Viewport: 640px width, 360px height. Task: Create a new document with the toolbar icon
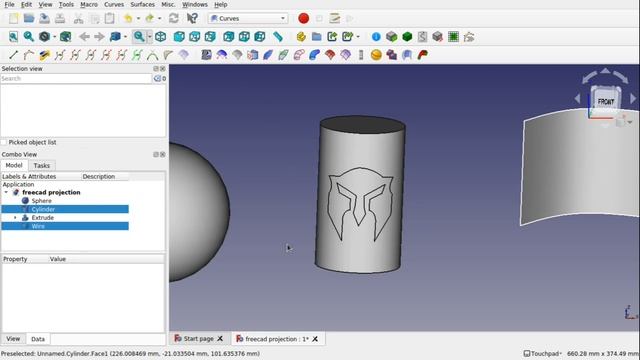[13, 18]
